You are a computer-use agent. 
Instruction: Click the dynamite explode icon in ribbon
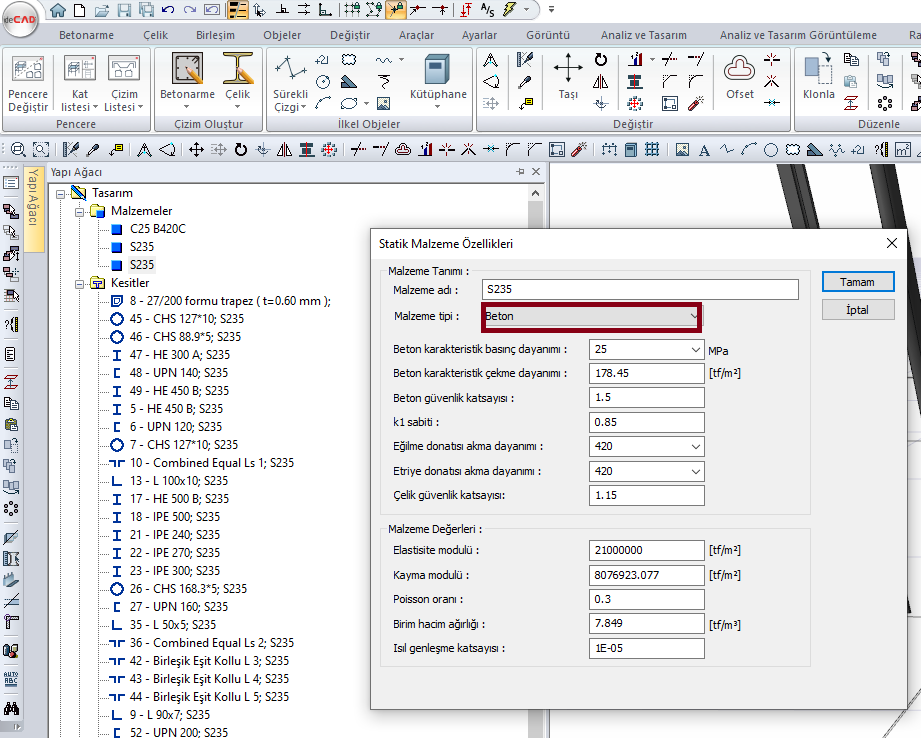point(696,103)
